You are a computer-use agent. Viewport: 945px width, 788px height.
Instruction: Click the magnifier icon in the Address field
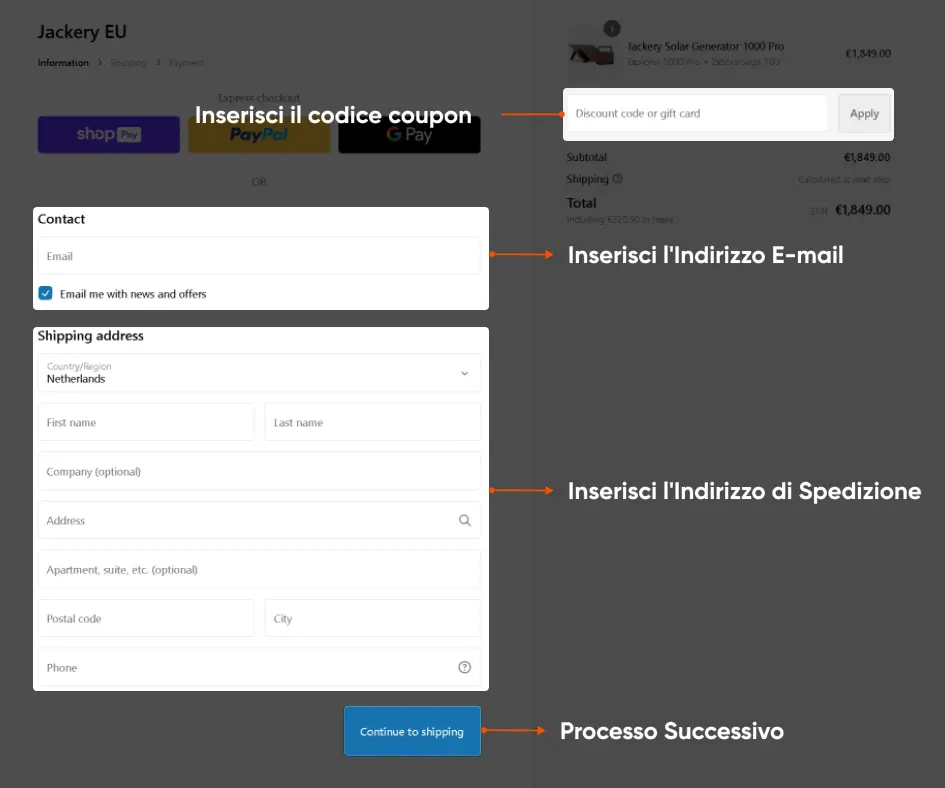pos(464,520)
